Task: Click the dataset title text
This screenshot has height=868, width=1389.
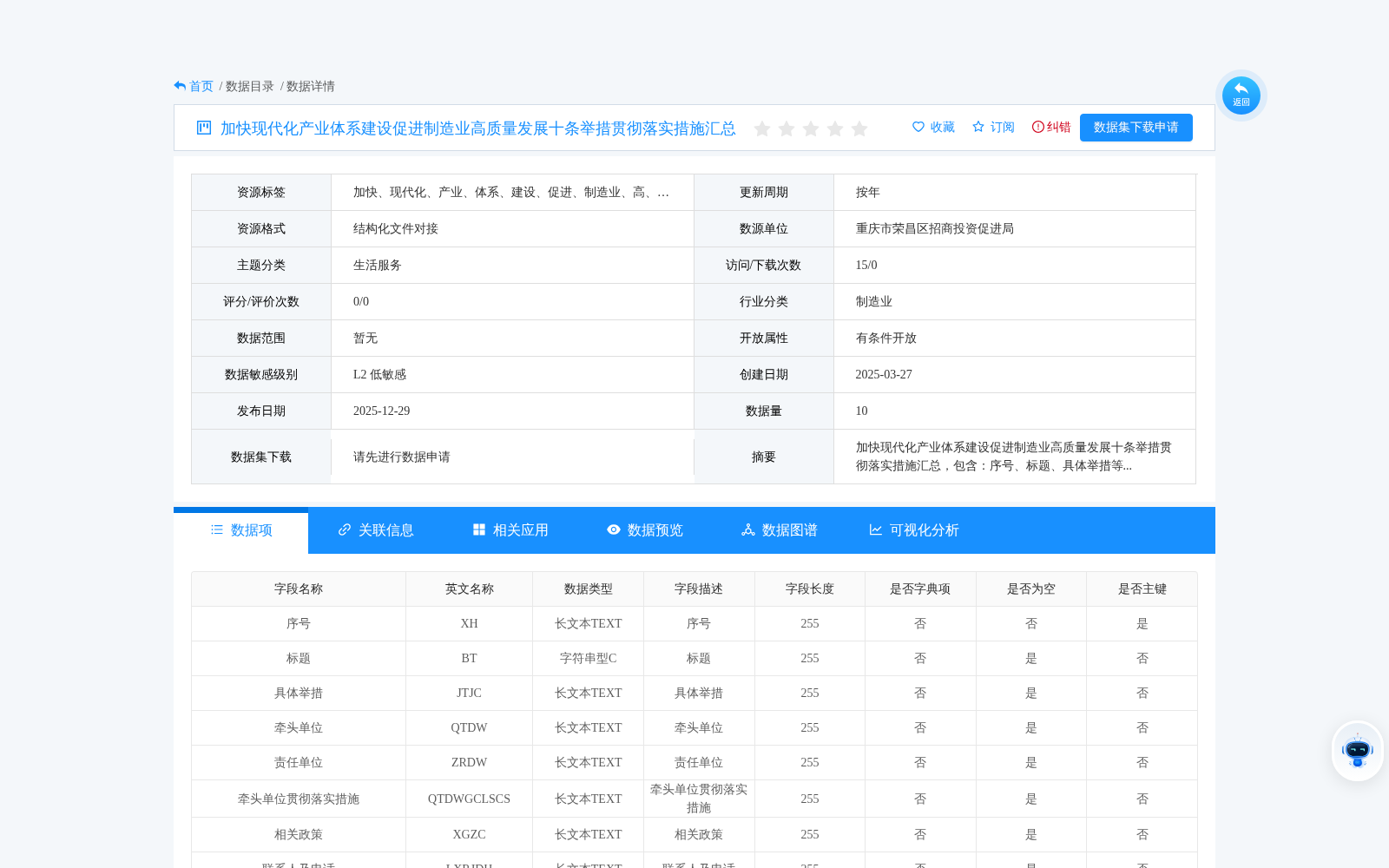Action: click(x=478, y=128)
